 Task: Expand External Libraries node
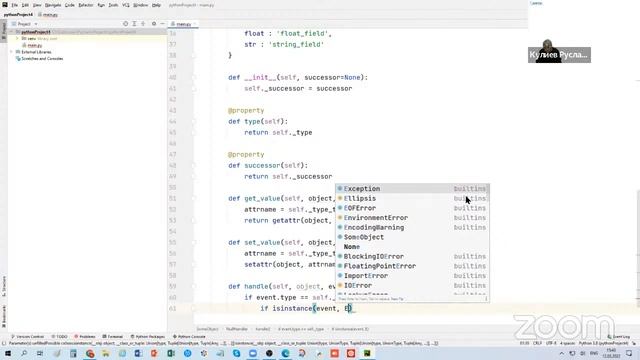click(x=12, y=52)
